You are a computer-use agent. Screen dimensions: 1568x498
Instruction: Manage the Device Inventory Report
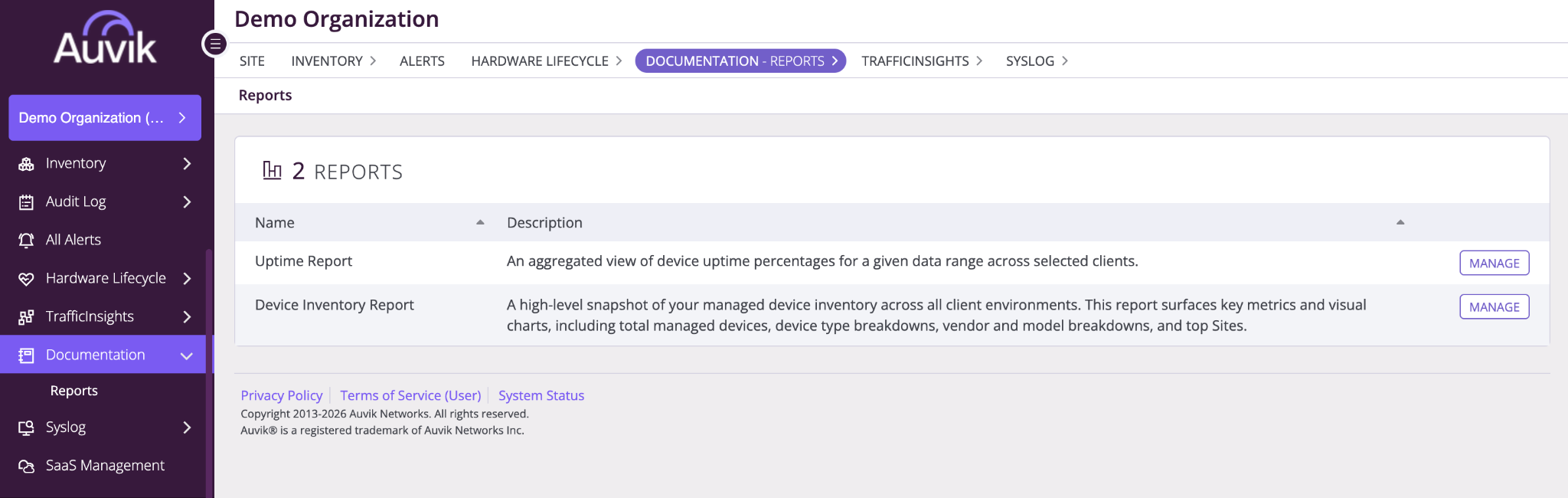1494,306
